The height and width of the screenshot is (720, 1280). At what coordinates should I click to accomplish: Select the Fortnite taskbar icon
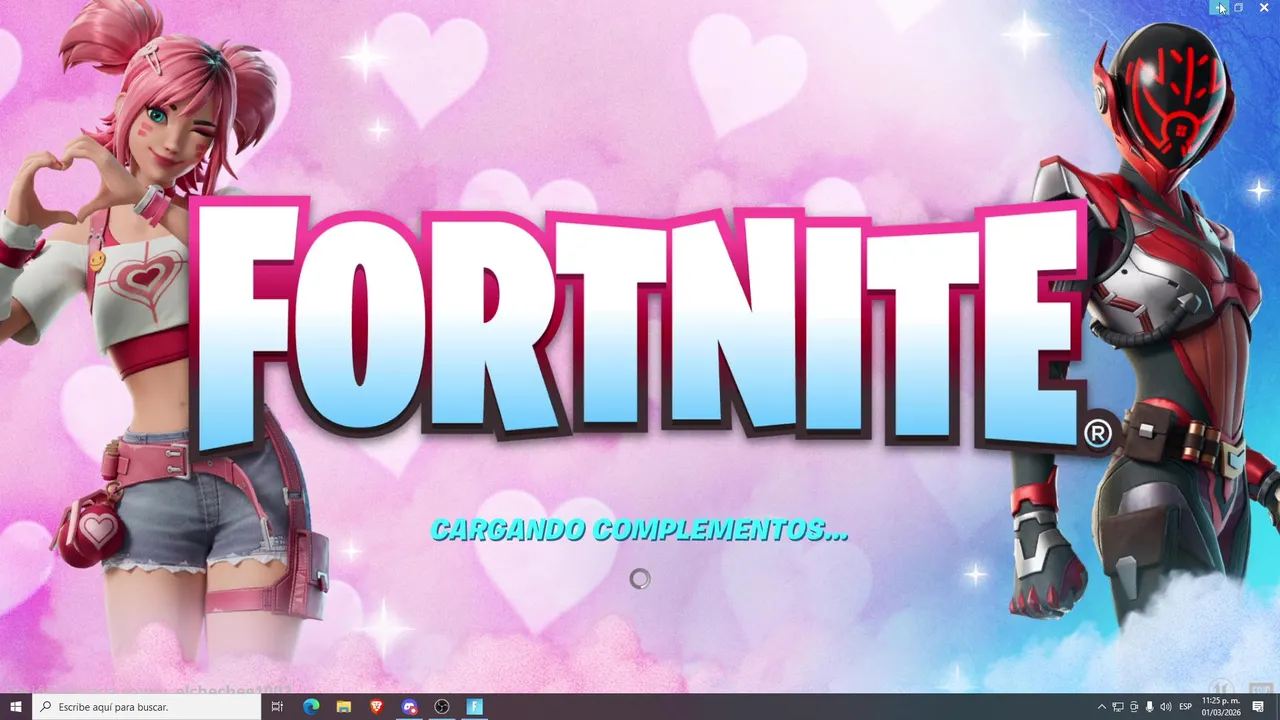click(x=475, y=707)
